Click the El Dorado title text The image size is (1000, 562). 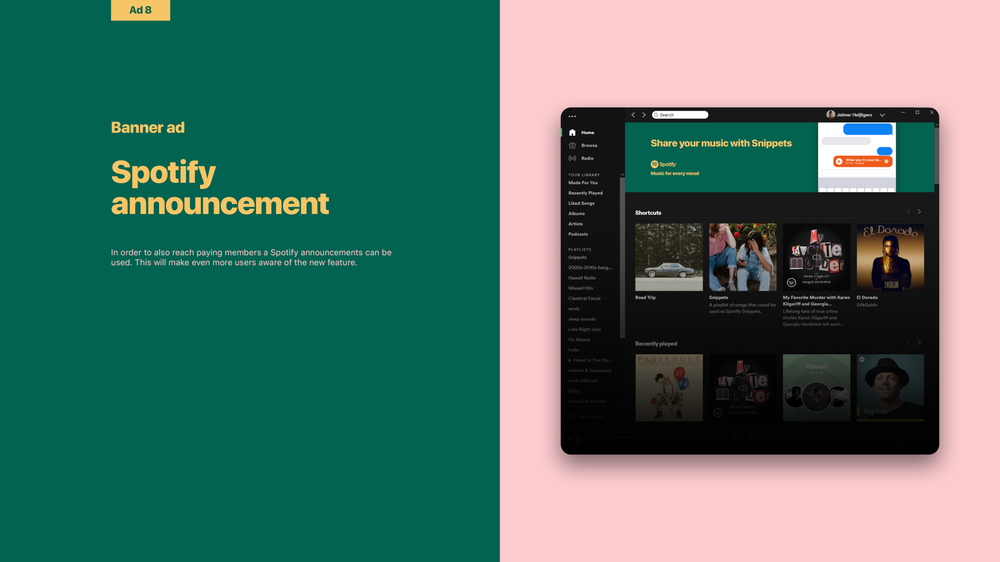(x=867, y=297)
